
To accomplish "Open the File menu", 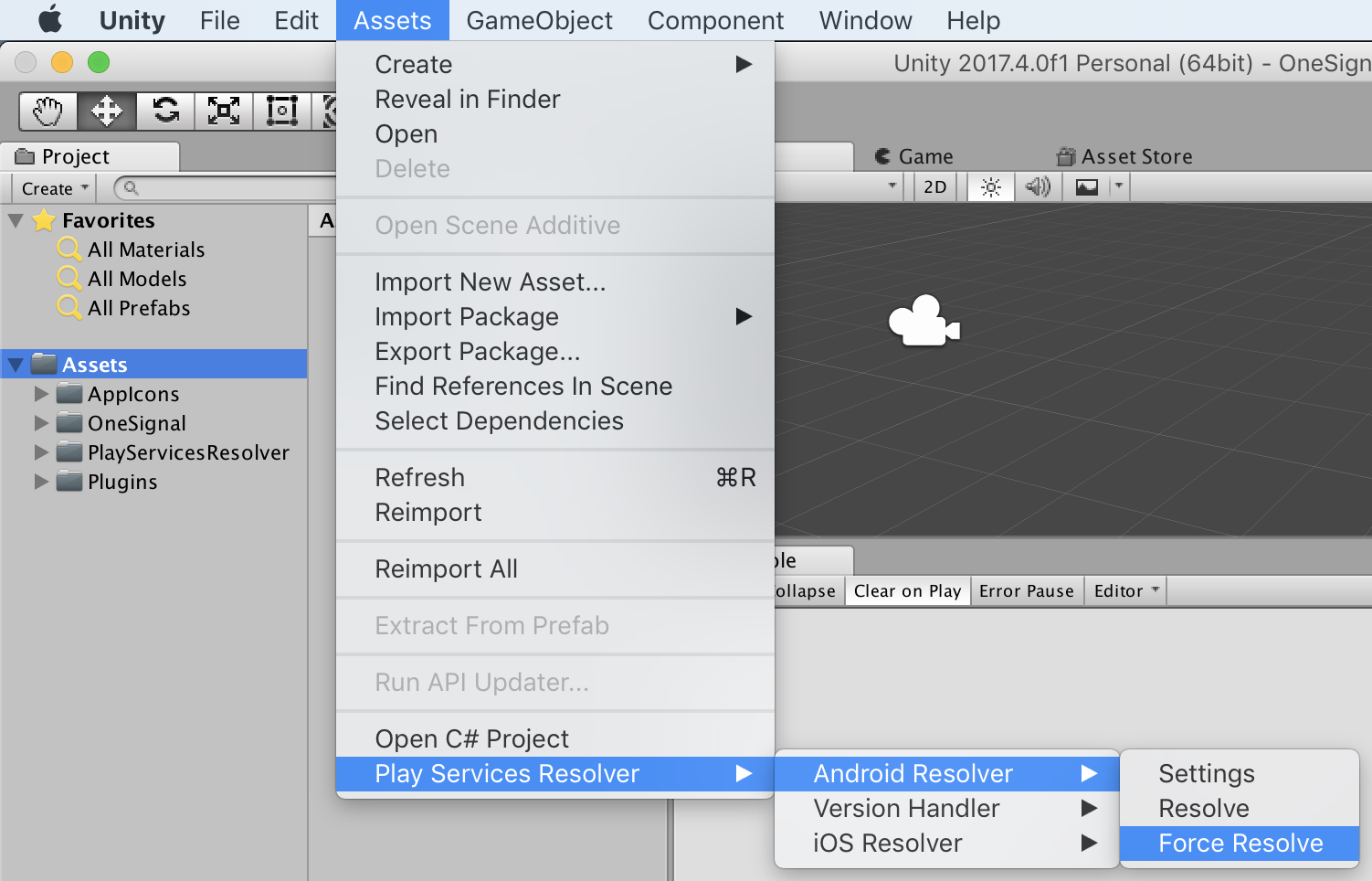I will point(219,20).
